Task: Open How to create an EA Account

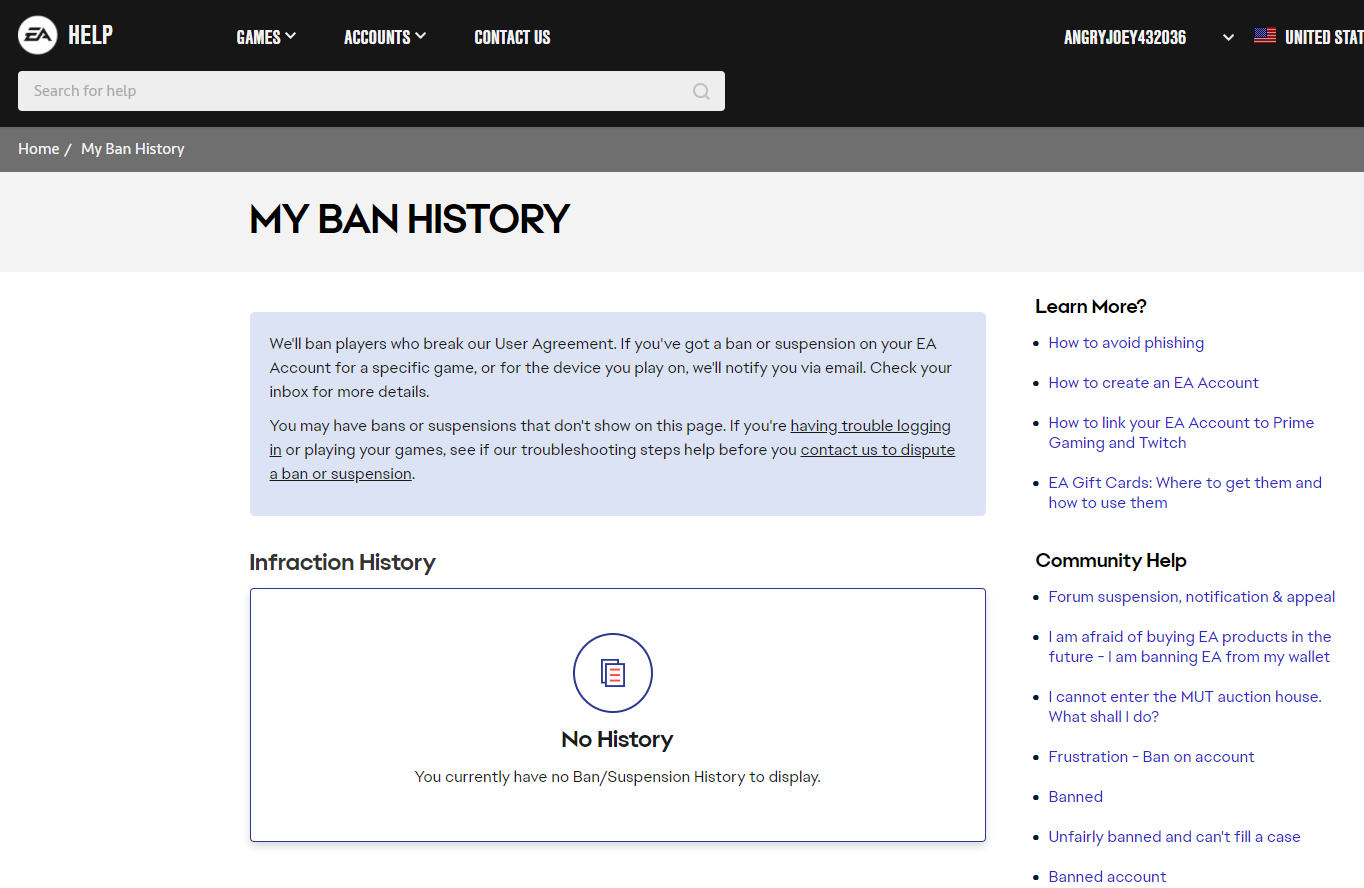Action: (1153, 383)
